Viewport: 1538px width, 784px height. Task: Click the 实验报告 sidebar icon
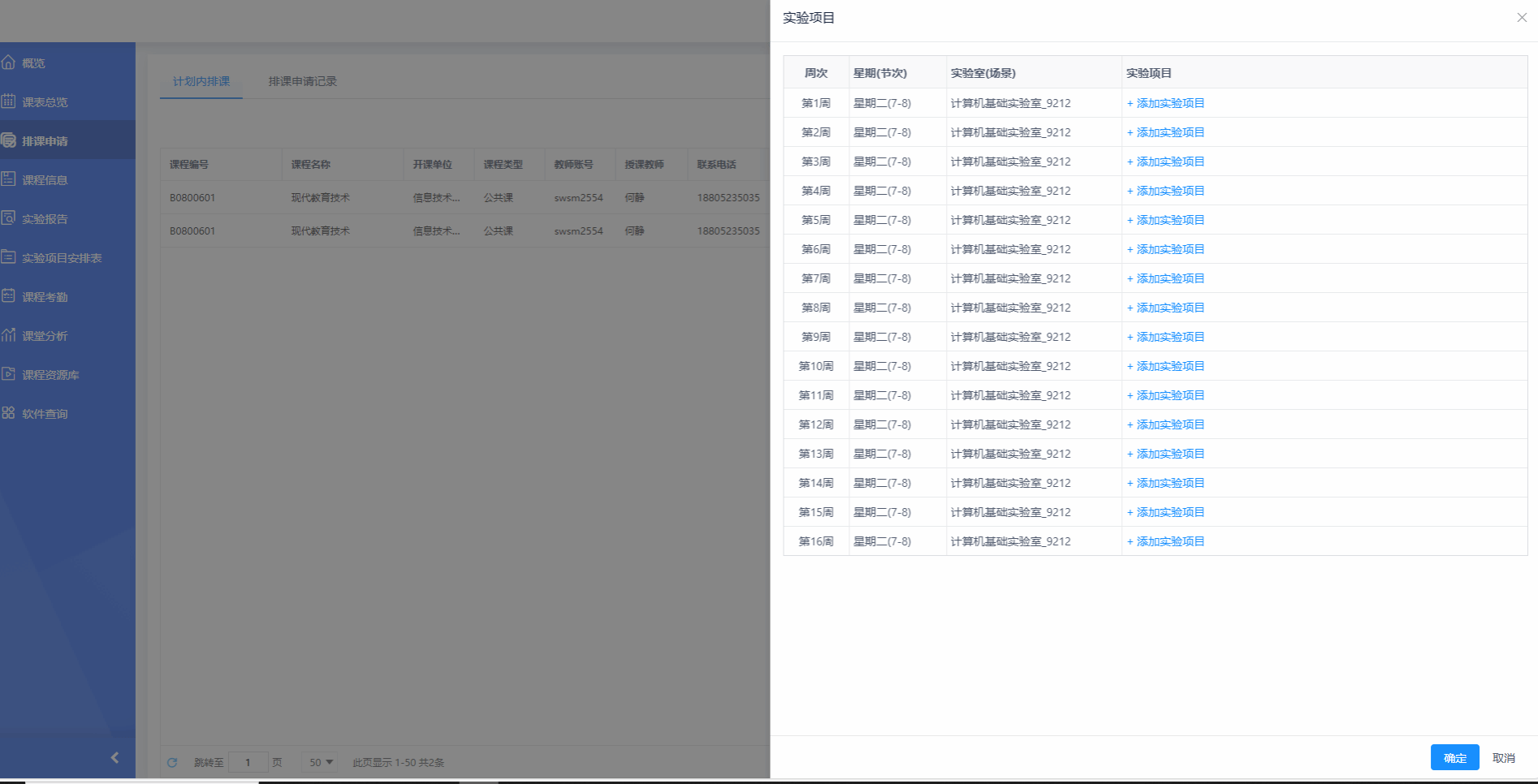point(9,218)
